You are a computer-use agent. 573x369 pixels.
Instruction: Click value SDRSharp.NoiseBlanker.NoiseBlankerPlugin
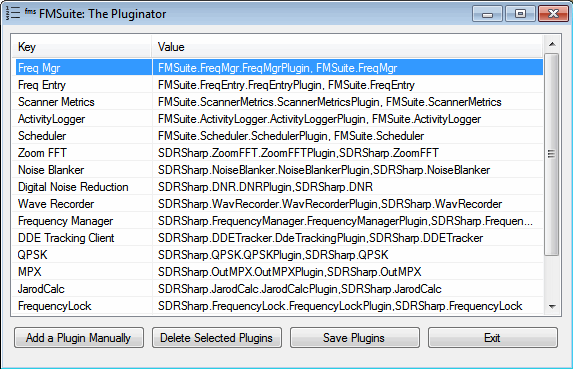click(324, 170)
